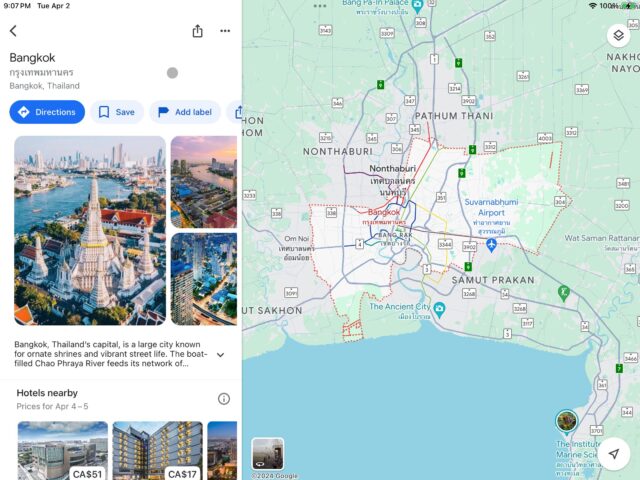Tap the back arrow in place panel
The image size is (640, 480).
(13, 31)
